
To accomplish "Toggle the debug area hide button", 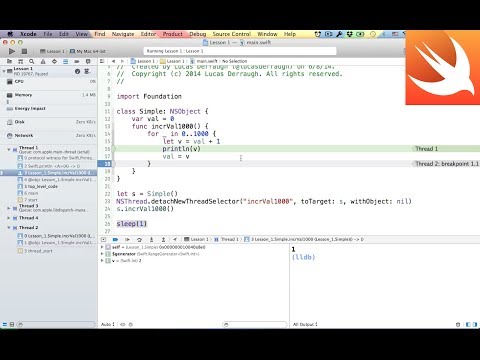I will [x=103, y=239].
